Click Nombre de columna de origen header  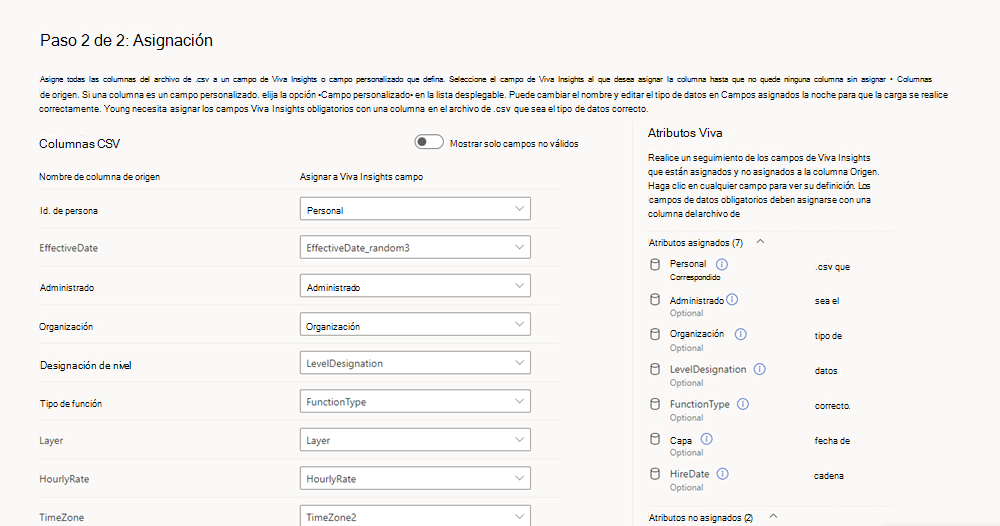click(99, 177)
